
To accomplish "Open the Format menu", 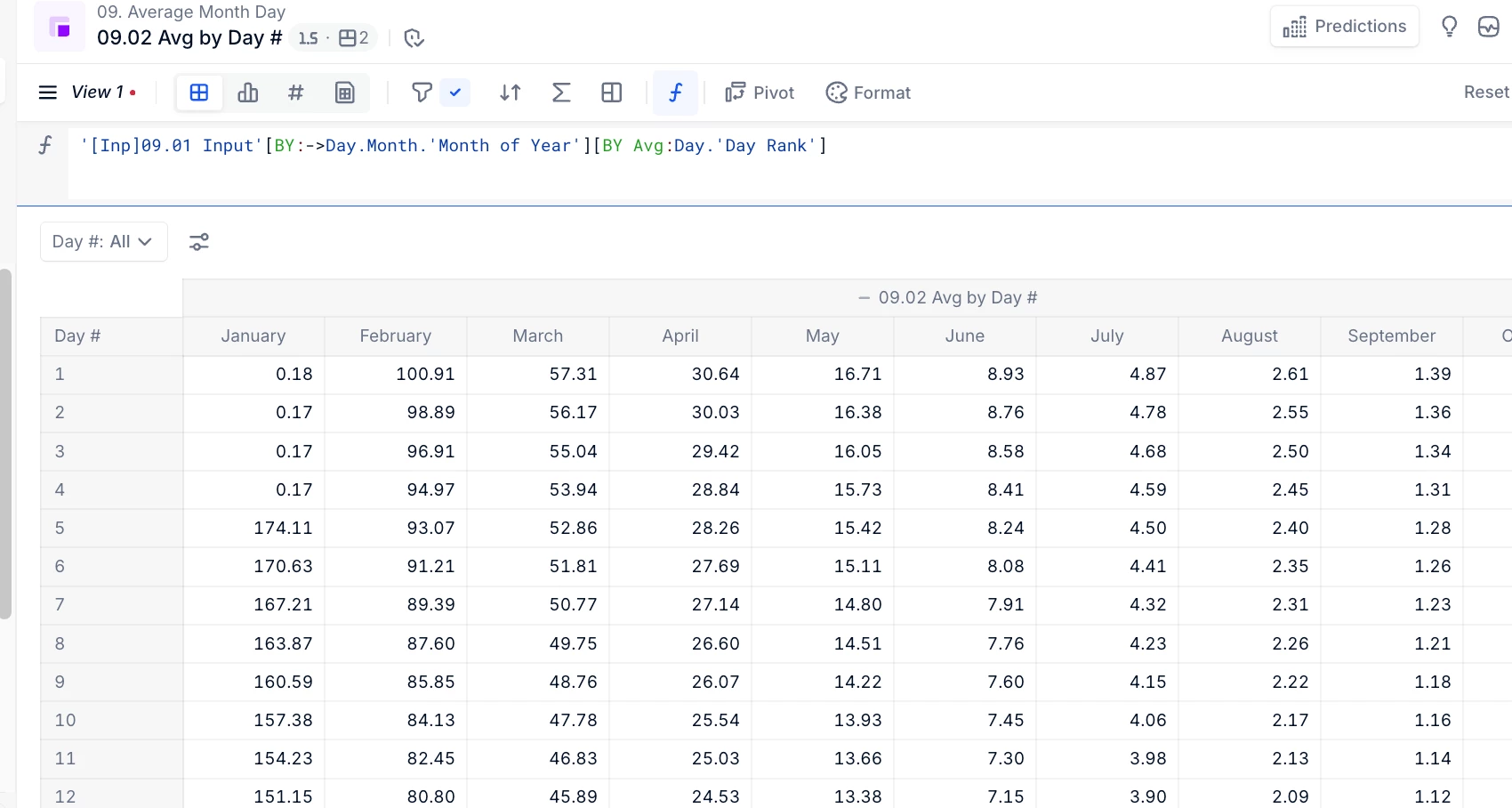I will 868,93.
